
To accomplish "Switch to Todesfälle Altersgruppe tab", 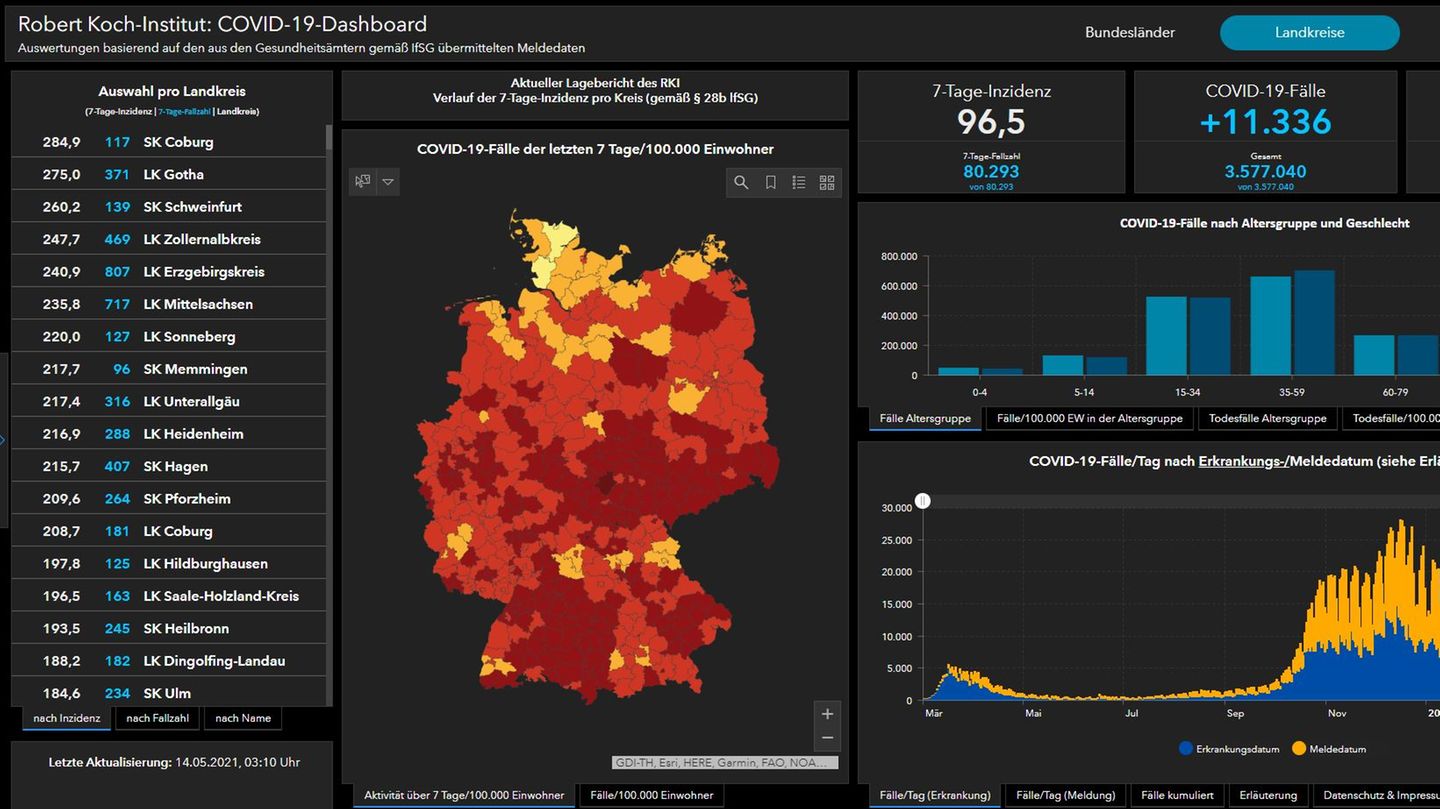I will pyautogui.click(x=1266, y=418).
